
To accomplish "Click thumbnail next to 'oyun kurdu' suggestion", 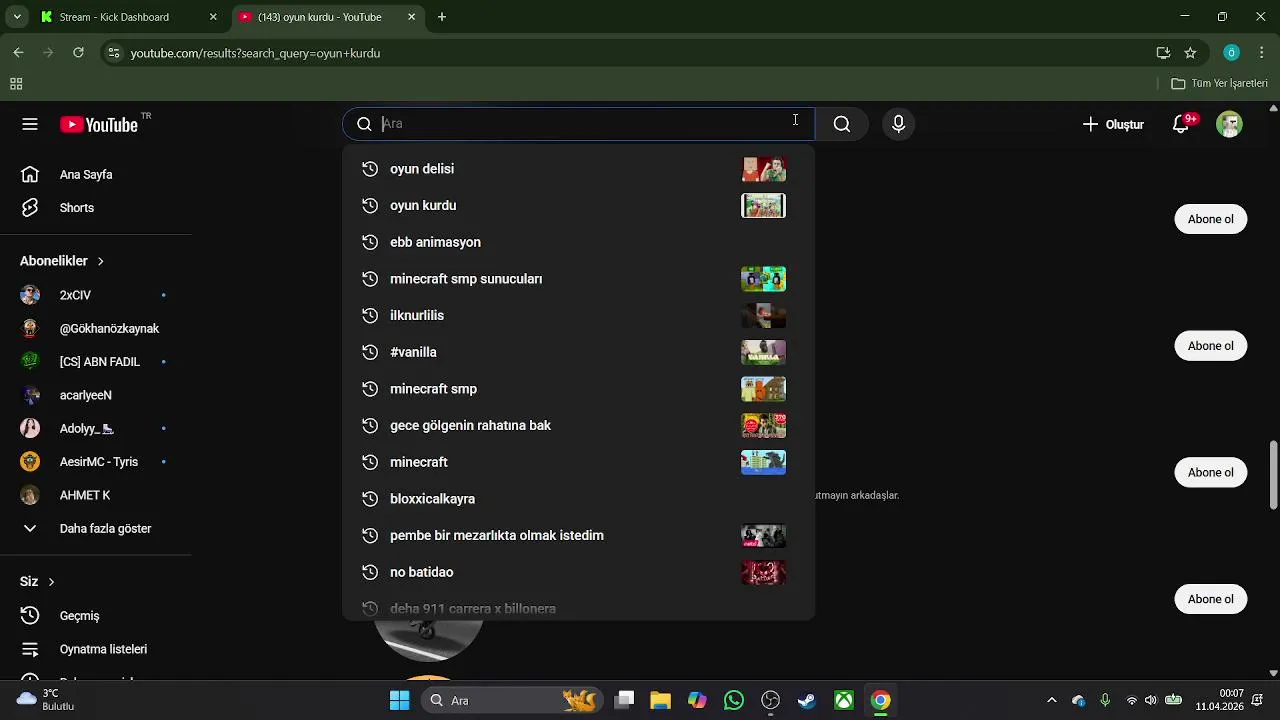I will (x=763, y=205).
